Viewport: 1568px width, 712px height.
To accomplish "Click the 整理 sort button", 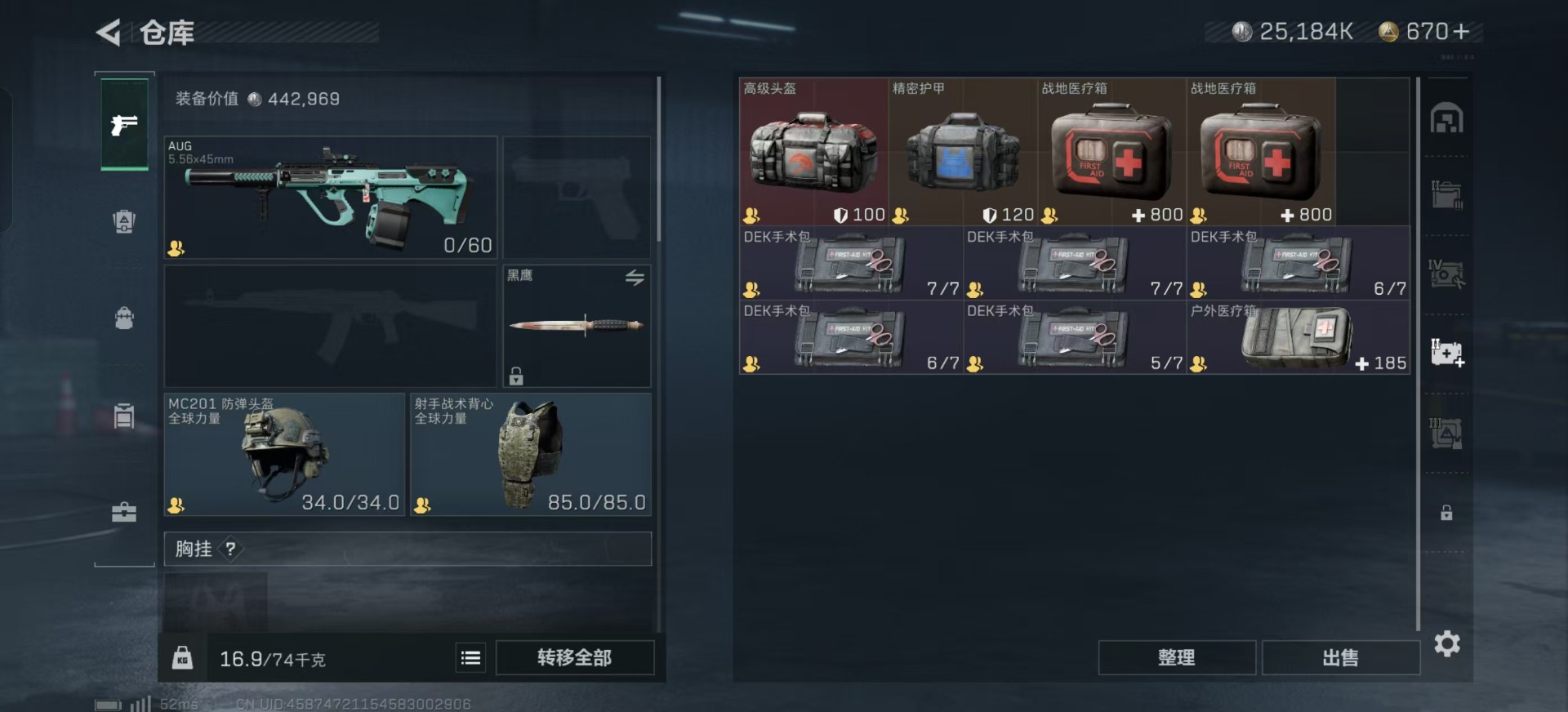I will tap(1177, 658).
